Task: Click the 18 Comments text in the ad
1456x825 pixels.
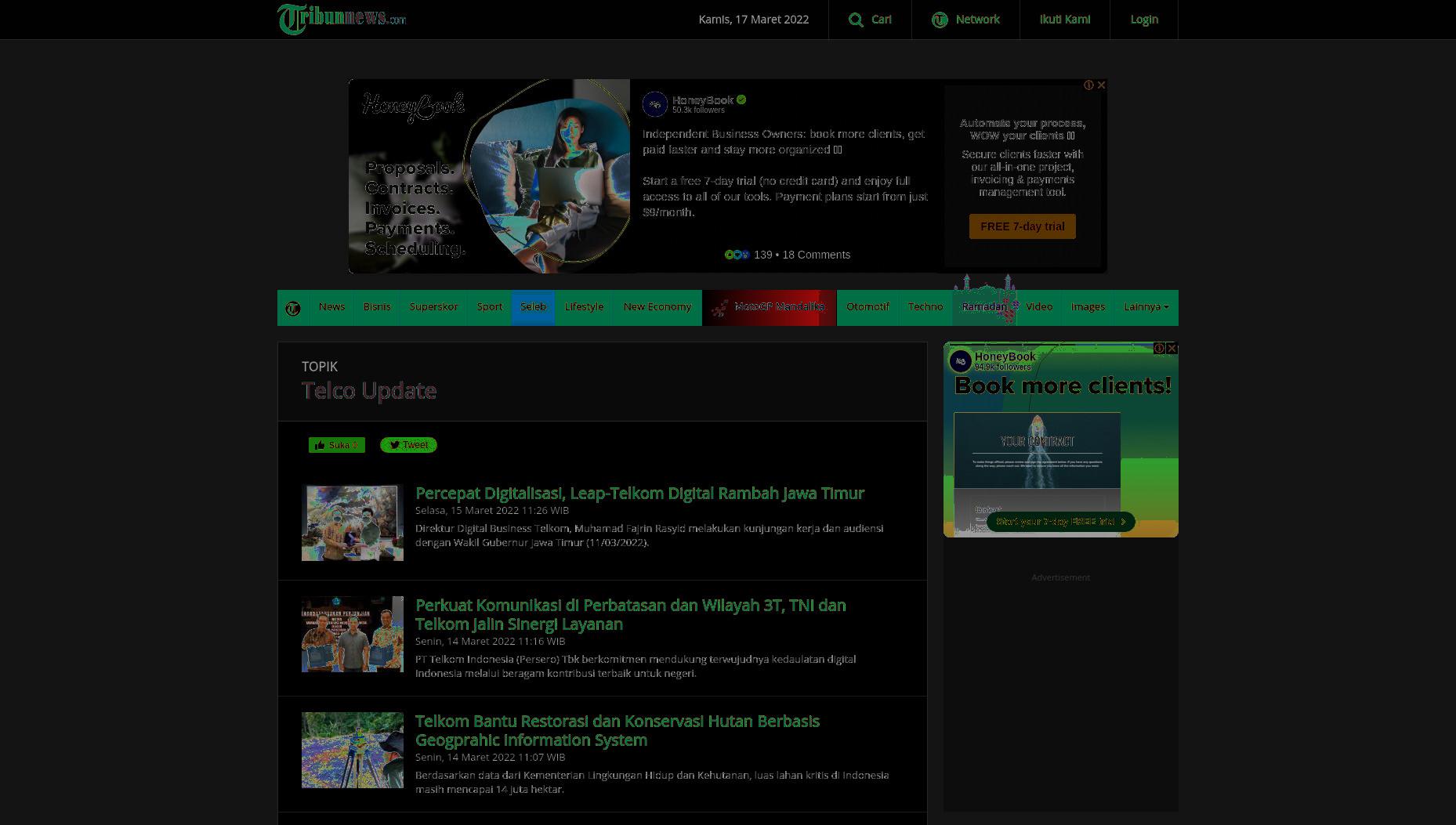Action: coord(816,255)
